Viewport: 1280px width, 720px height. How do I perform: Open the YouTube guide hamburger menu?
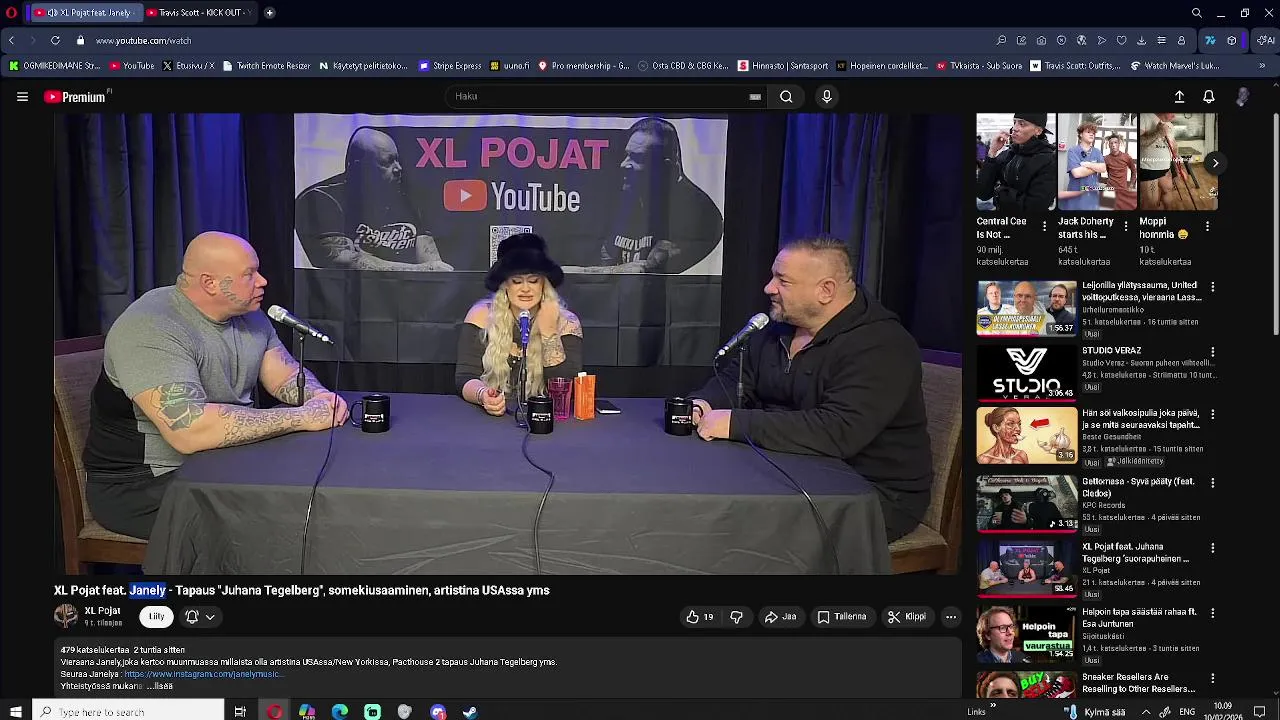click(x=22, y=97)
